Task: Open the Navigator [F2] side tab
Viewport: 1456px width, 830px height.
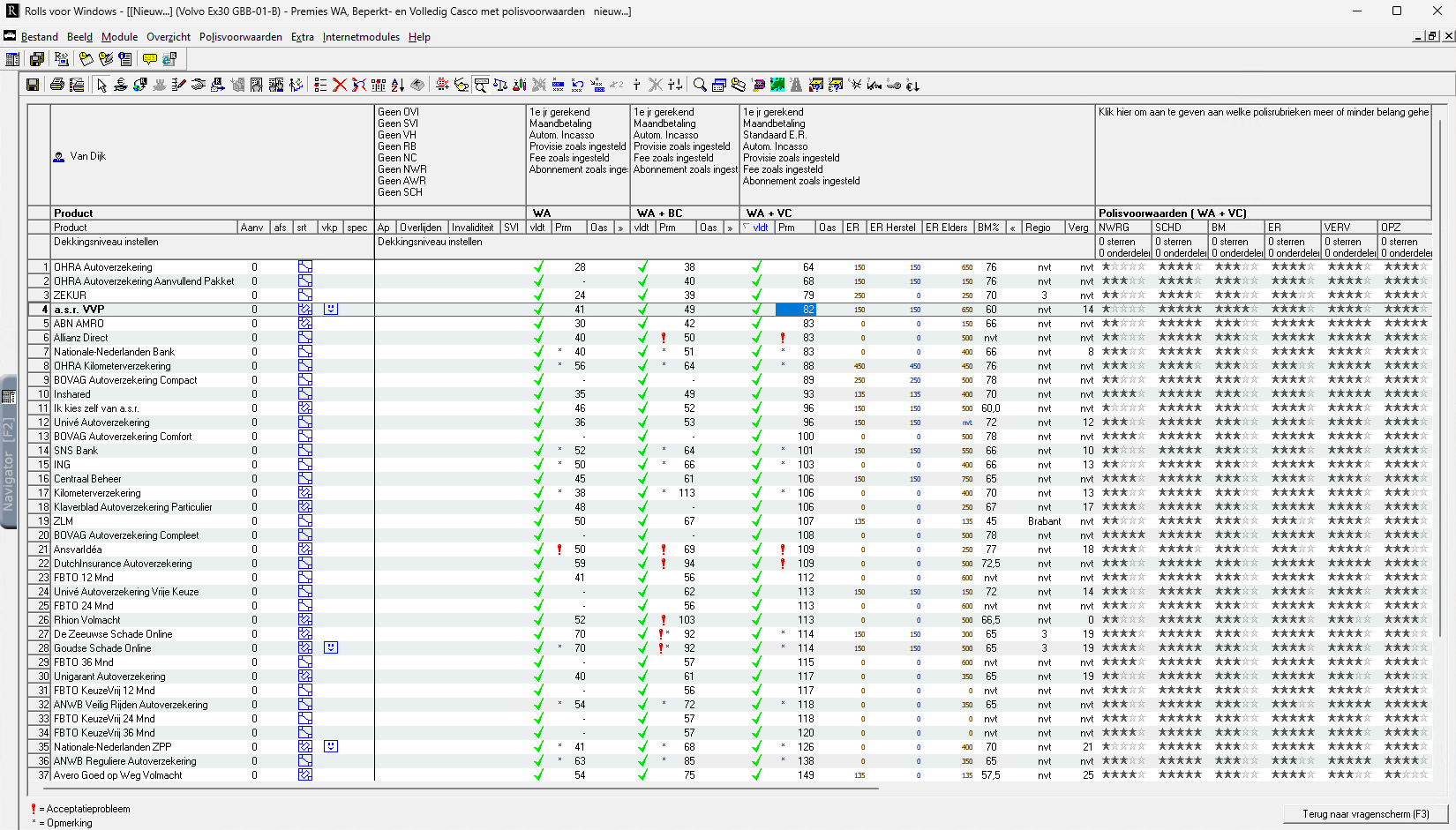Action: tap(9, 452)
